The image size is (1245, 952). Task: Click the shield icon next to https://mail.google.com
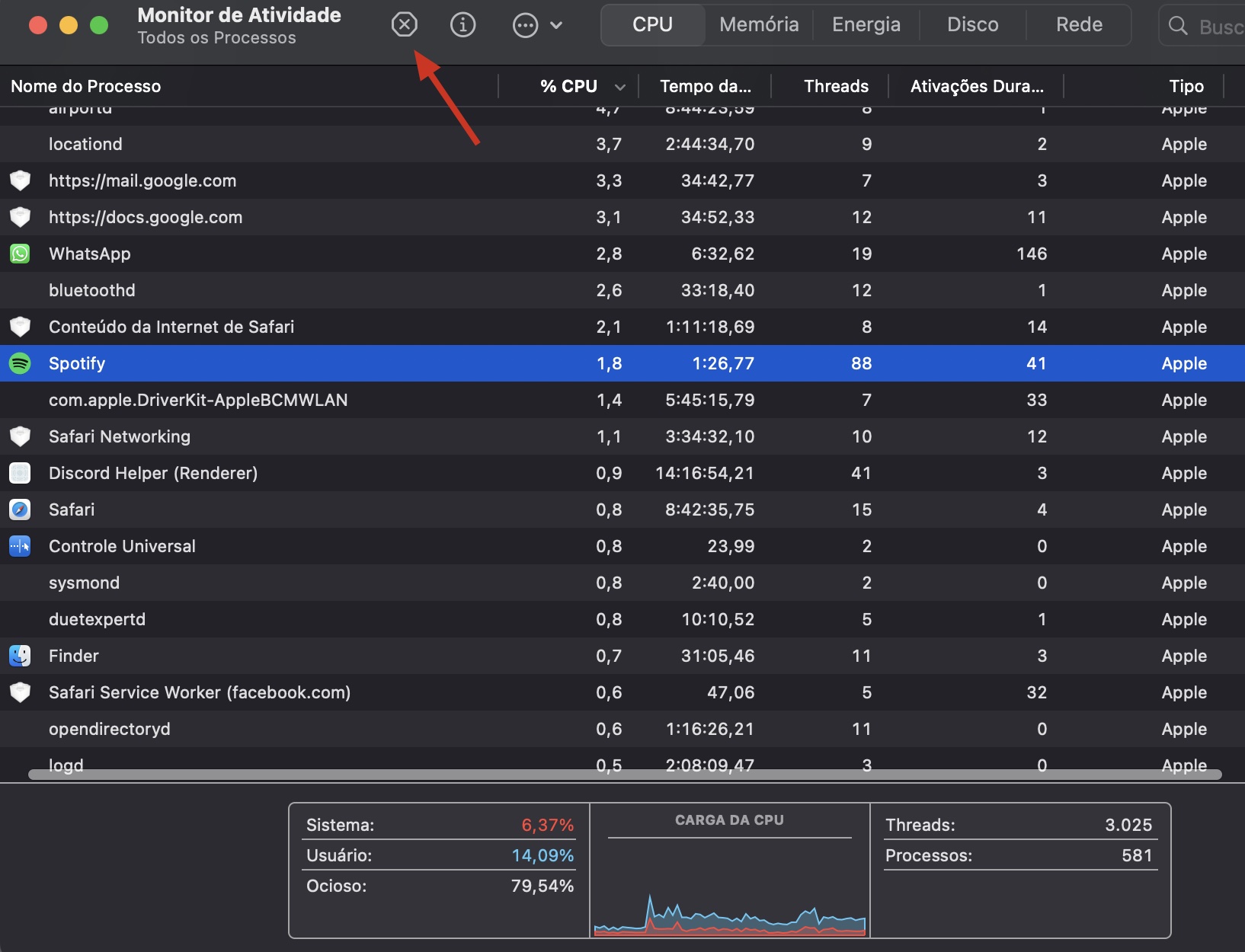[x=20, y=180]
